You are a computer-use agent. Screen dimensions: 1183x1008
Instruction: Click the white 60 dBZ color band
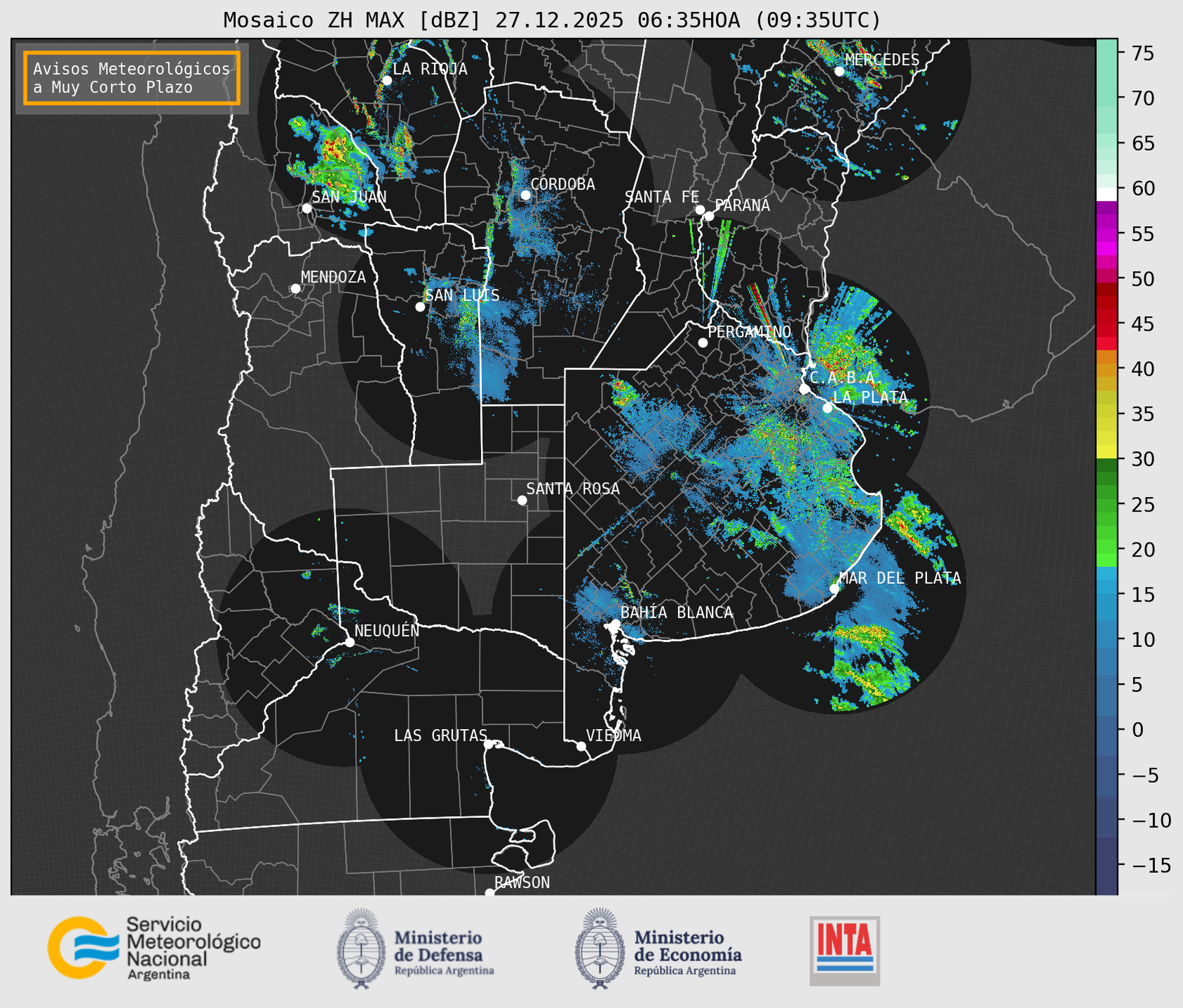tap(1107, 193)
